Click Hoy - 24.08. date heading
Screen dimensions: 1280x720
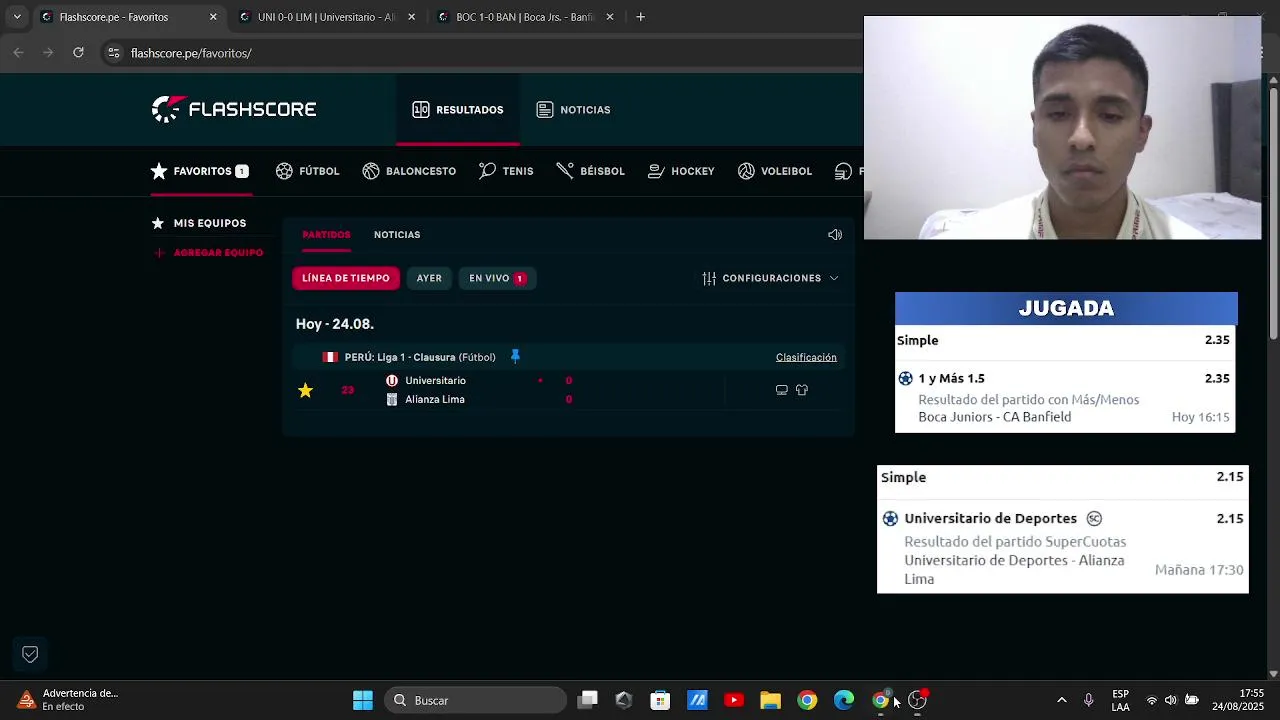pyautogui.click(x=335, y=324)
